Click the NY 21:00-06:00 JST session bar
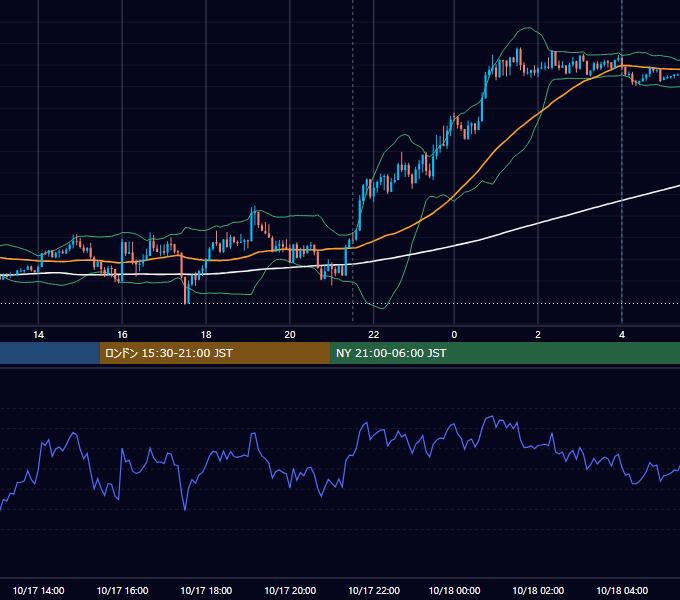 (x=505, y=353)
